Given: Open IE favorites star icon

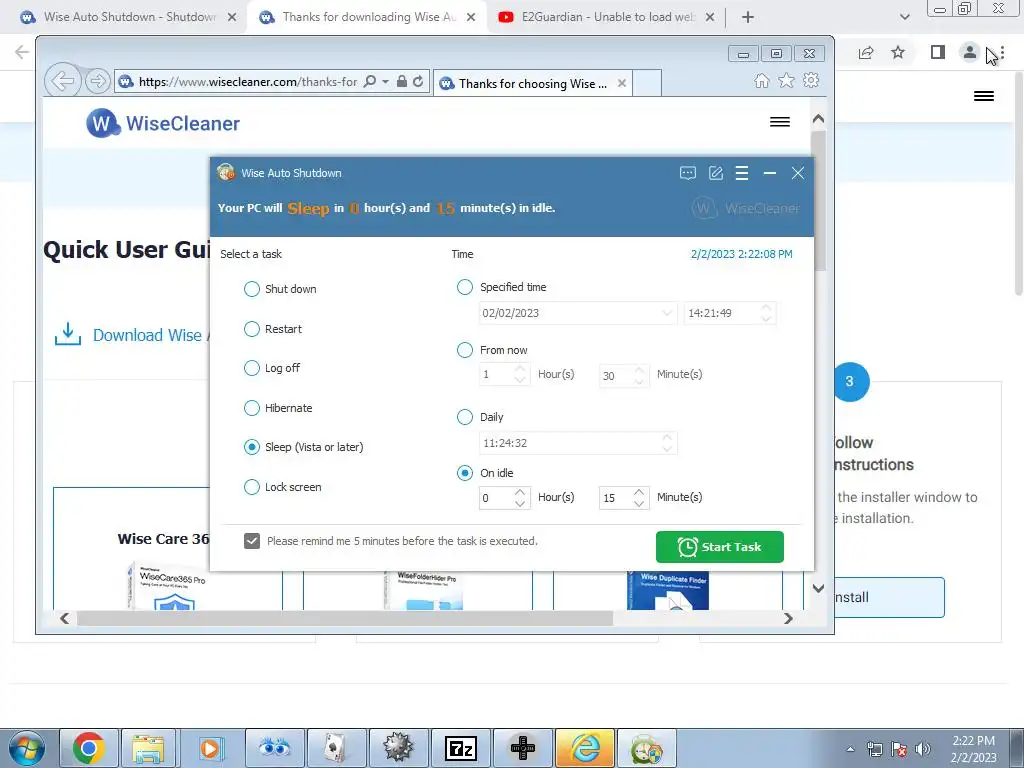Looking at the screenshot, I should pyautogui.click(x=786, y=80).
